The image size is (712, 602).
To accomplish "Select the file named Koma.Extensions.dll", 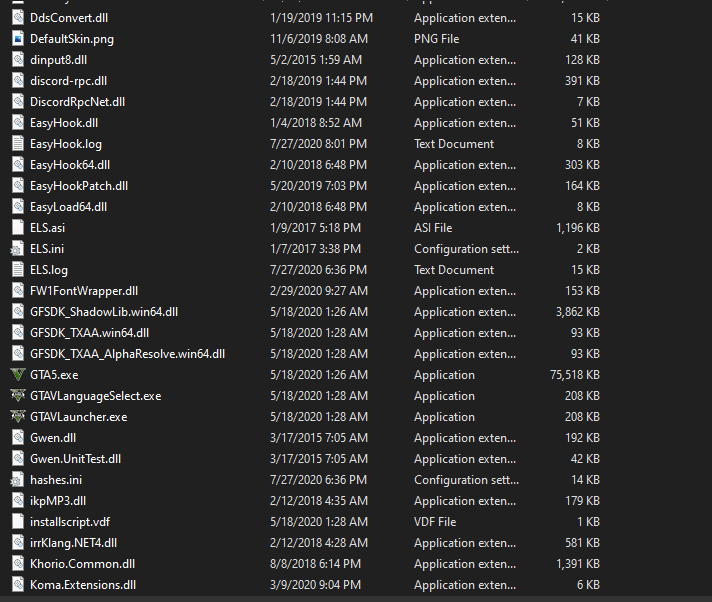I will [x=83, y=585].
